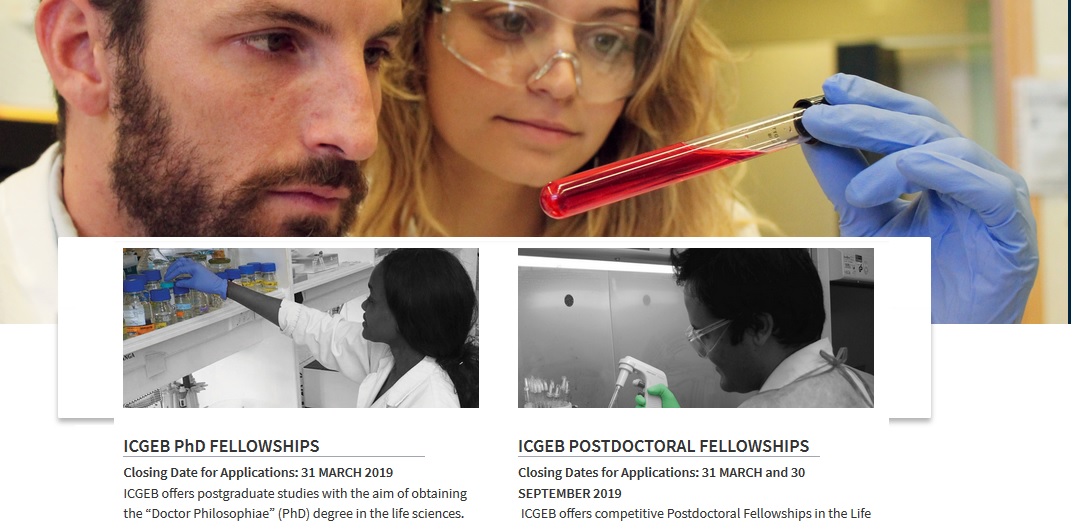Click the Postdoctoral fellowships lab thumbnail
Screen dimensions: 1076x532
point(696,327)
